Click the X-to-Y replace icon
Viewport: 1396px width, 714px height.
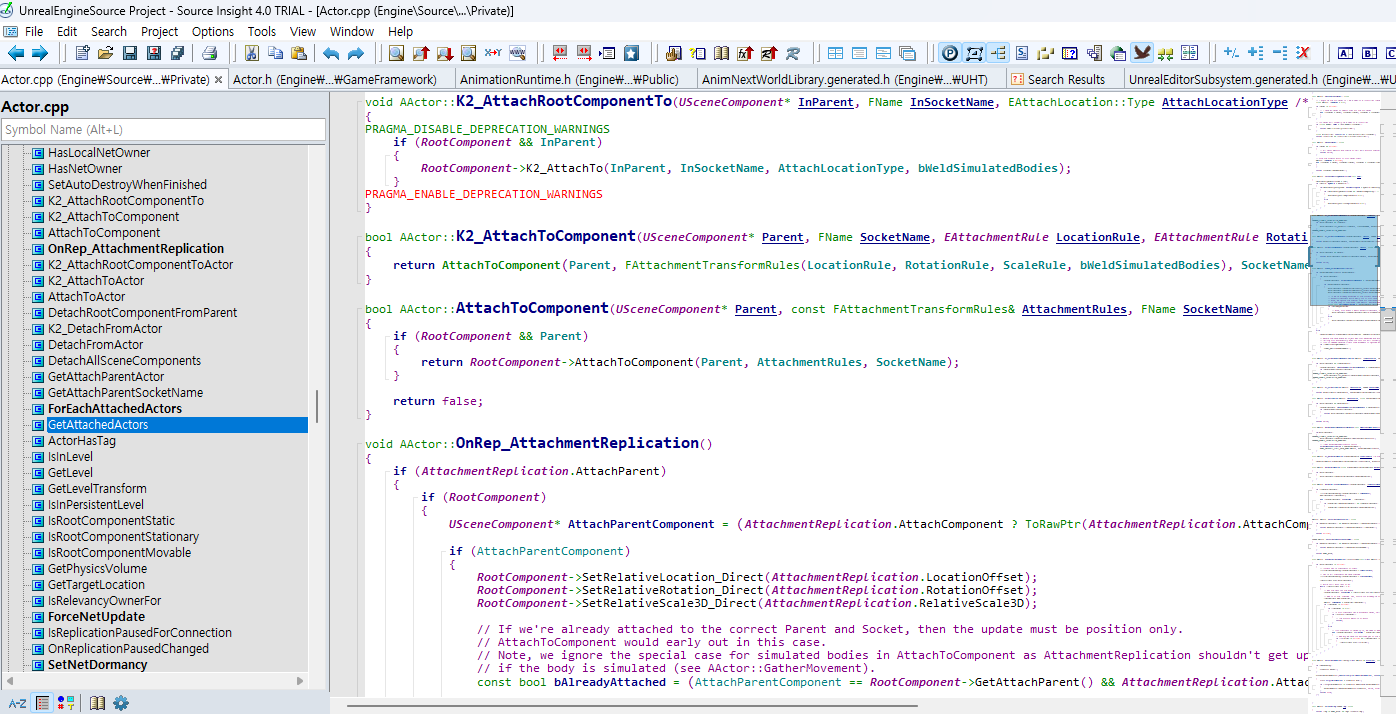pyautogui.click(x=493, y=53)
